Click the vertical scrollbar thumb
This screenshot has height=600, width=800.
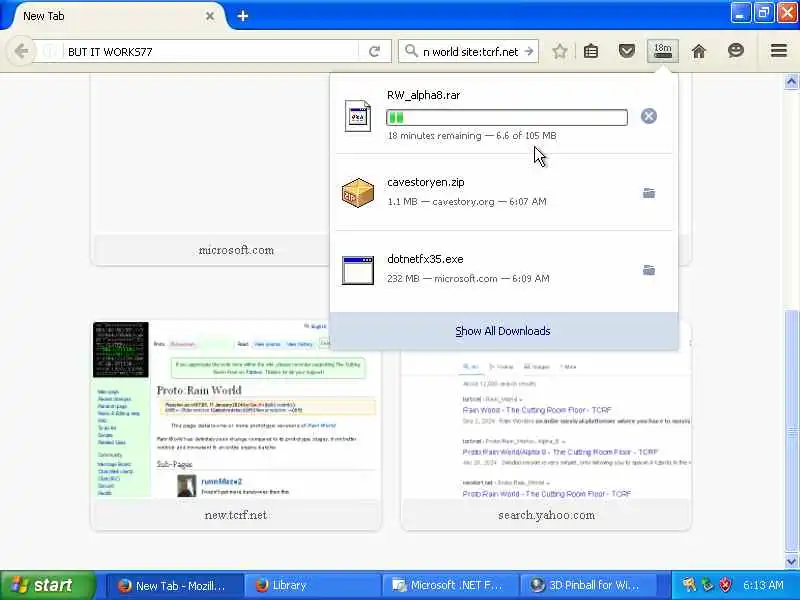(x=791, y=431)
